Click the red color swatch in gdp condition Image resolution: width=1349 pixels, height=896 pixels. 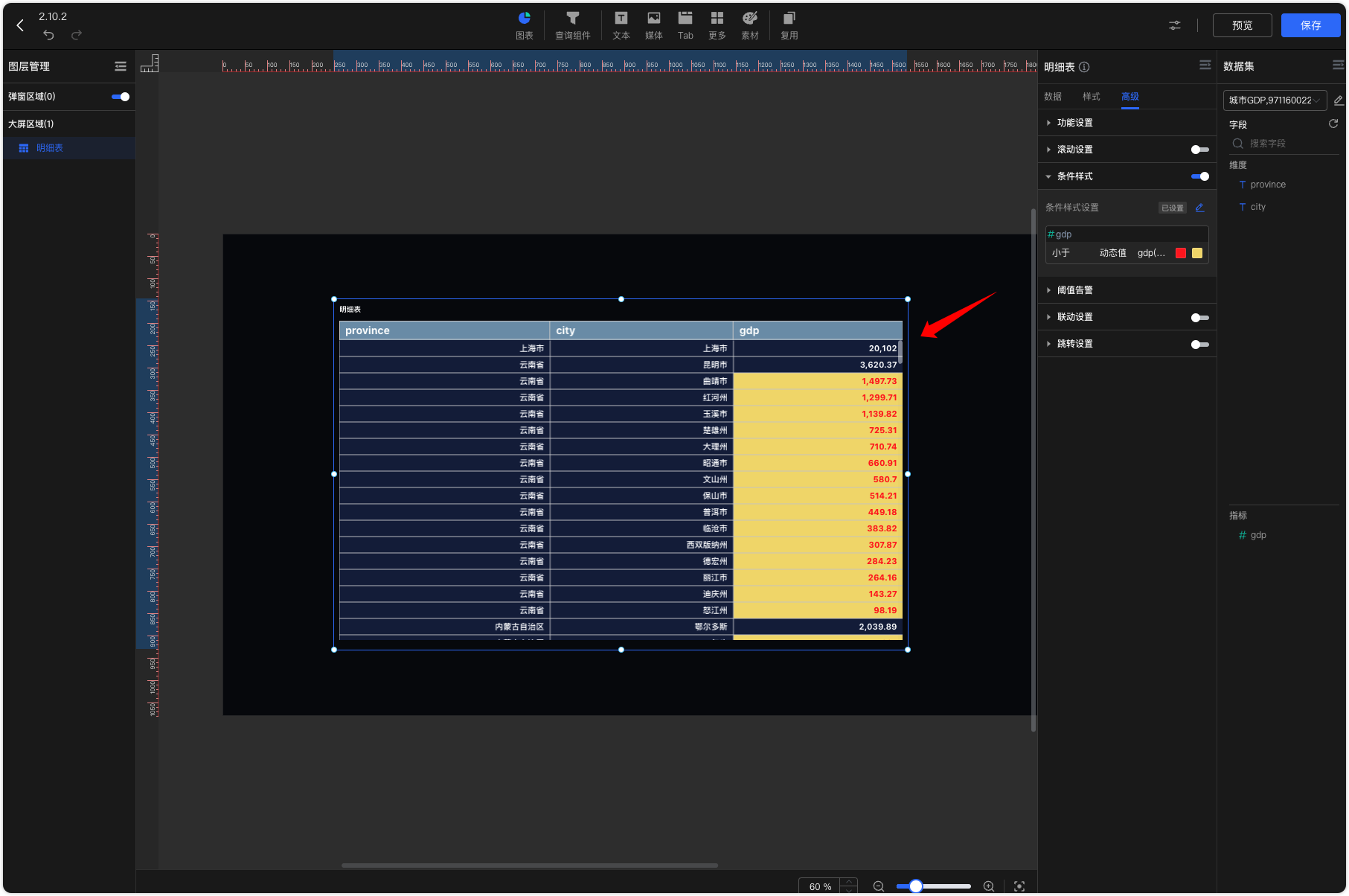tap(1181, 253)
